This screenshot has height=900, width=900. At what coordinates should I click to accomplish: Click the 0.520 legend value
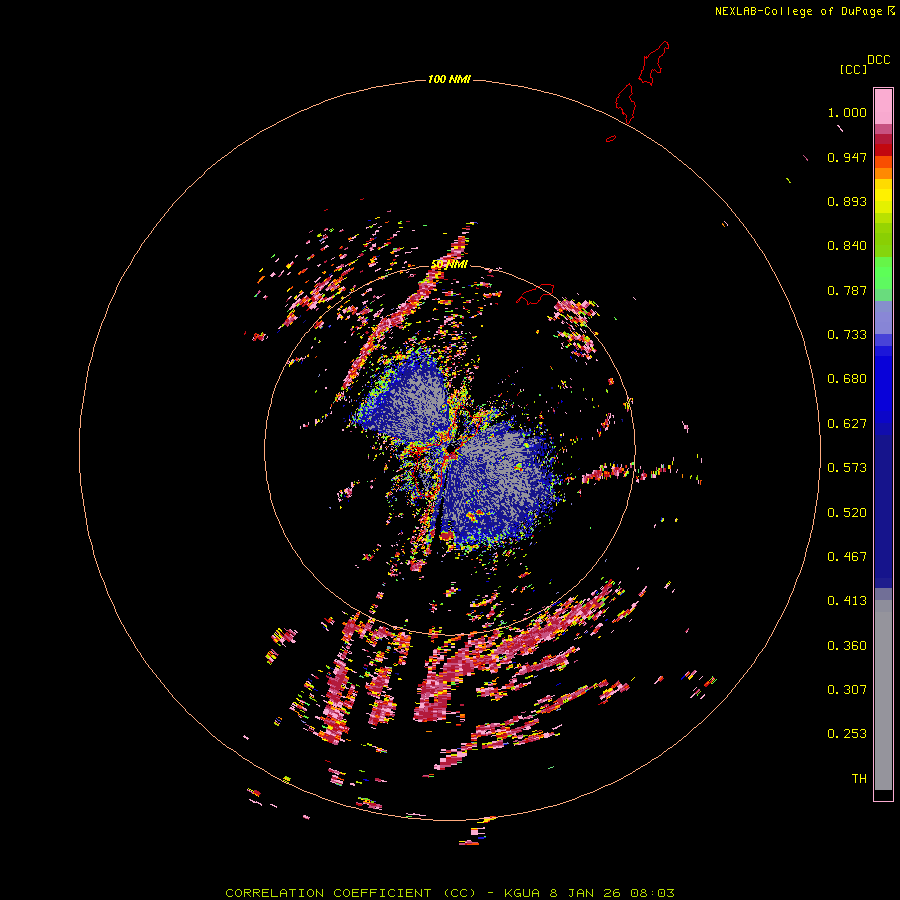point(847,513)
